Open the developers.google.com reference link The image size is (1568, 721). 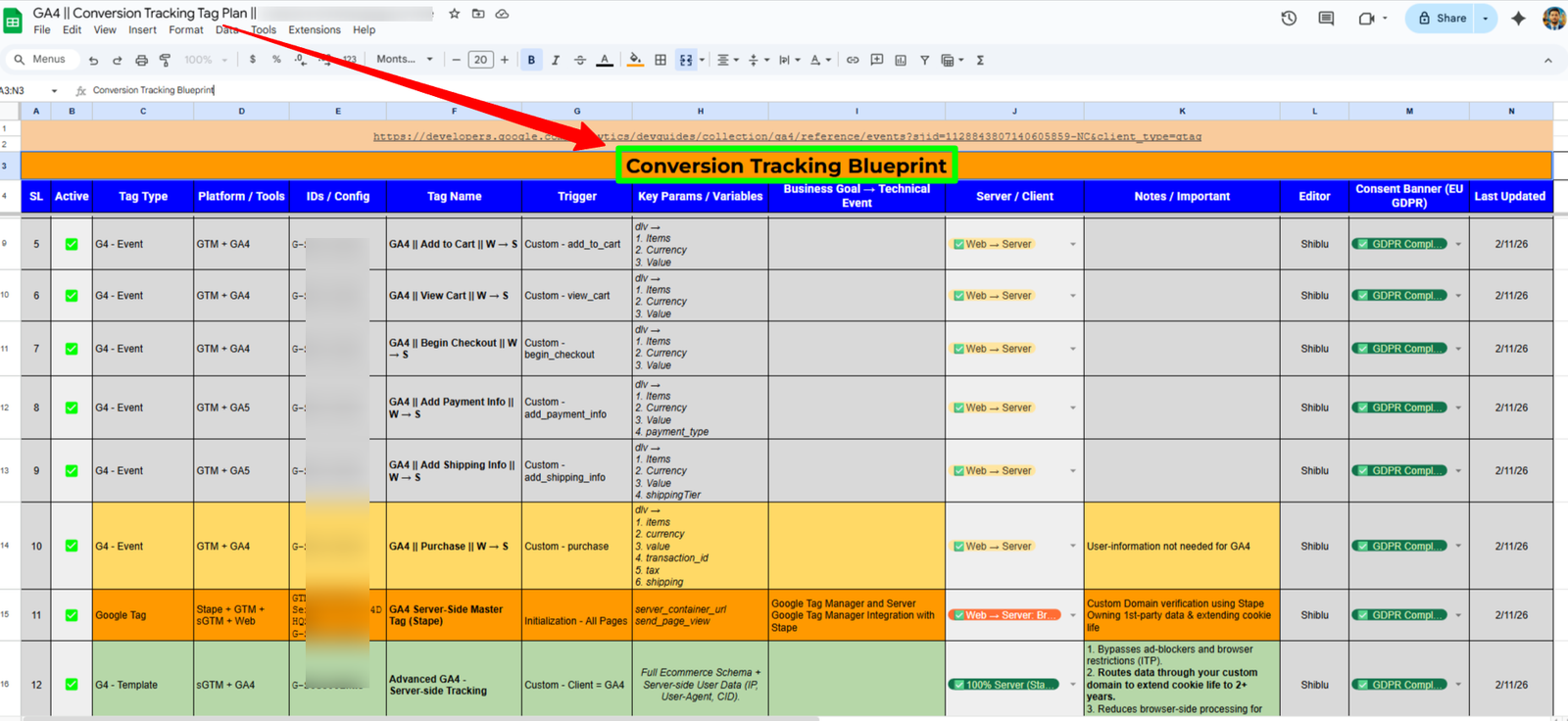(x=787, y=136)
